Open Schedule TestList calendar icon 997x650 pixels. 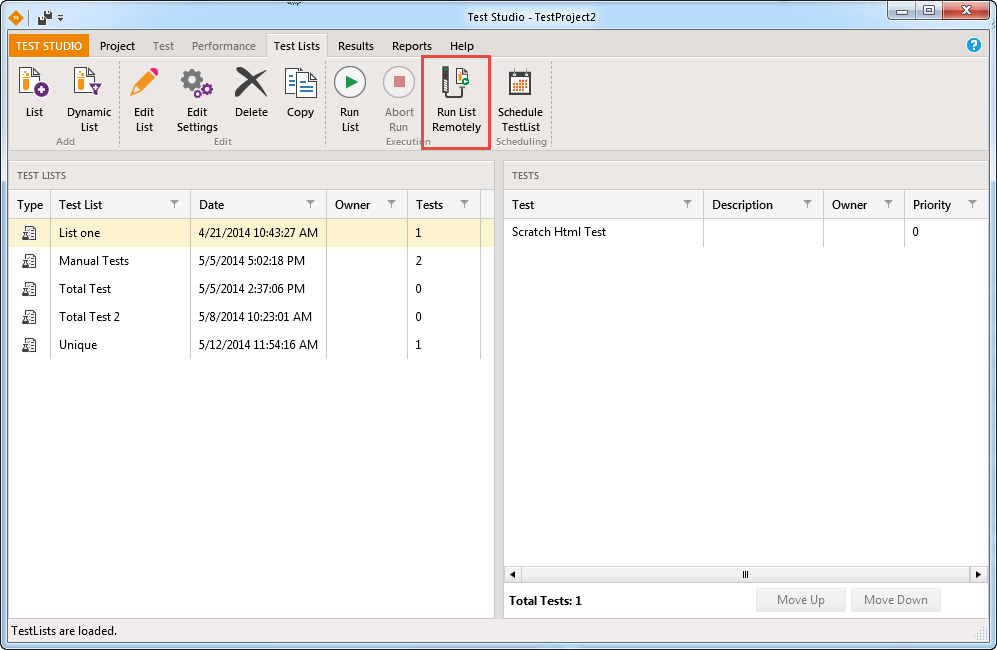(x=520, y=100)
